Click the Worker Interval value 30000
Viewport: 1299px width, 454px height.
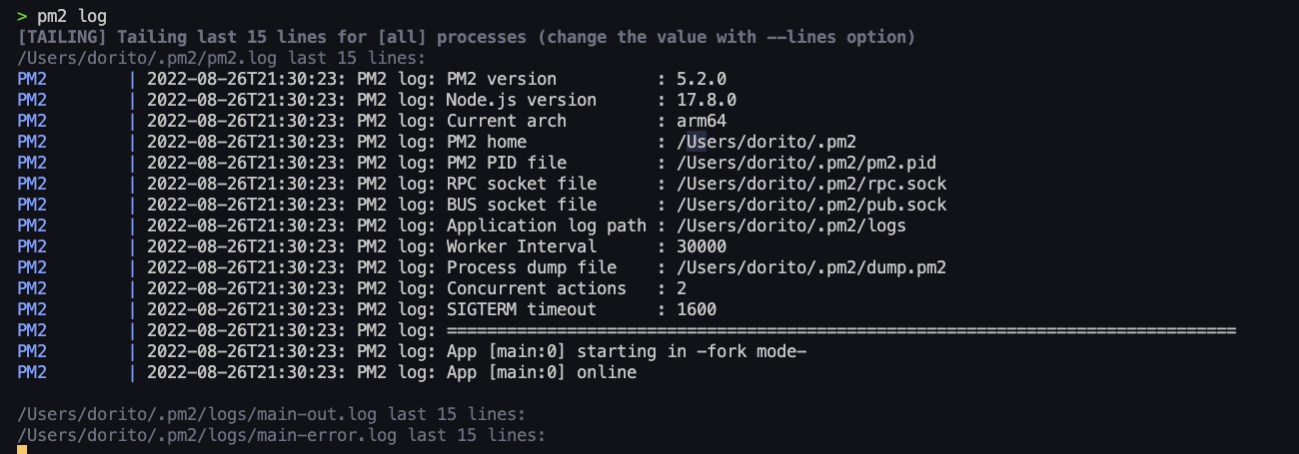pyautogui.click(x=701, y=247)
